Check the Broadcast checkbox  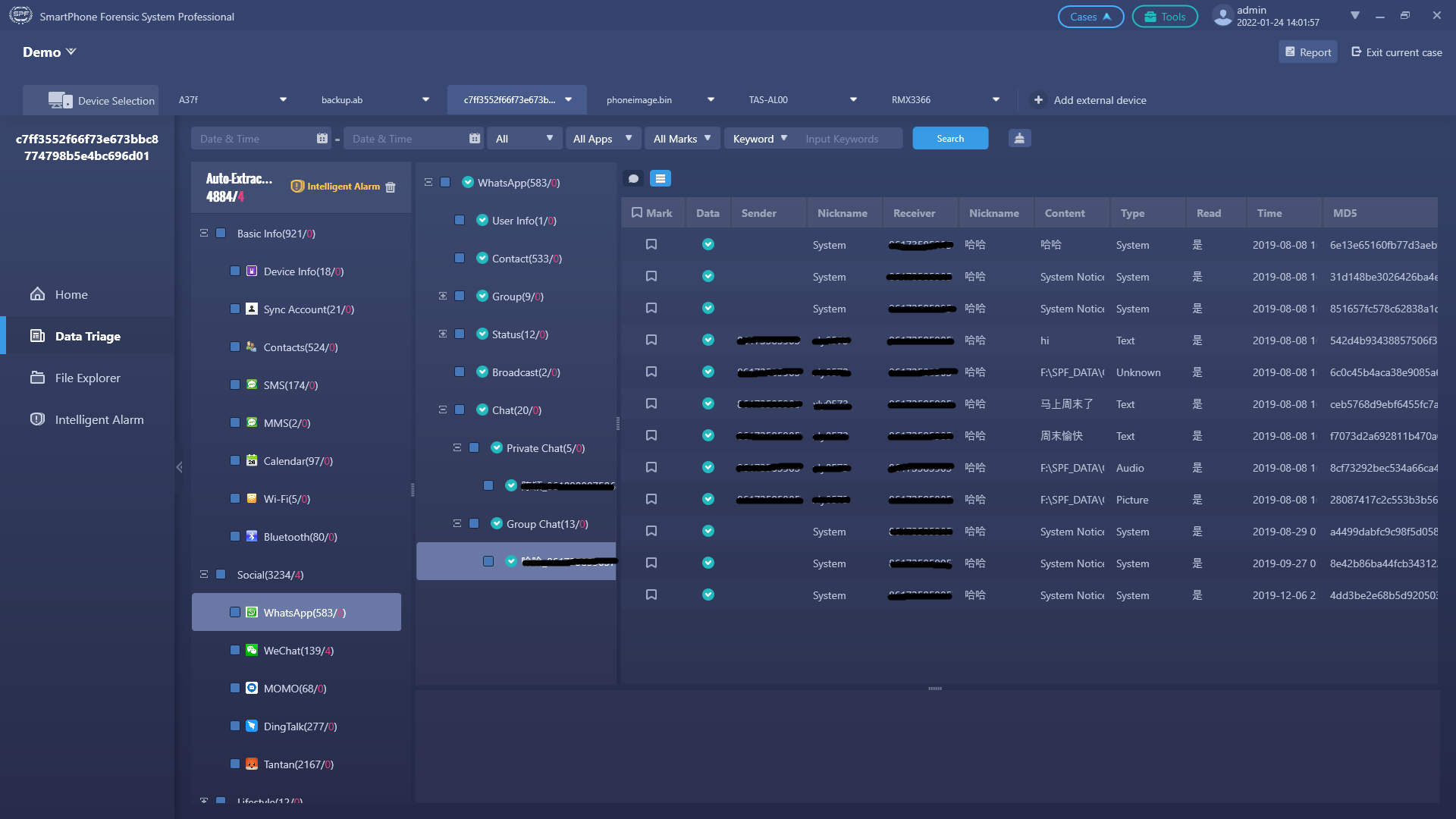pos(460,372)
